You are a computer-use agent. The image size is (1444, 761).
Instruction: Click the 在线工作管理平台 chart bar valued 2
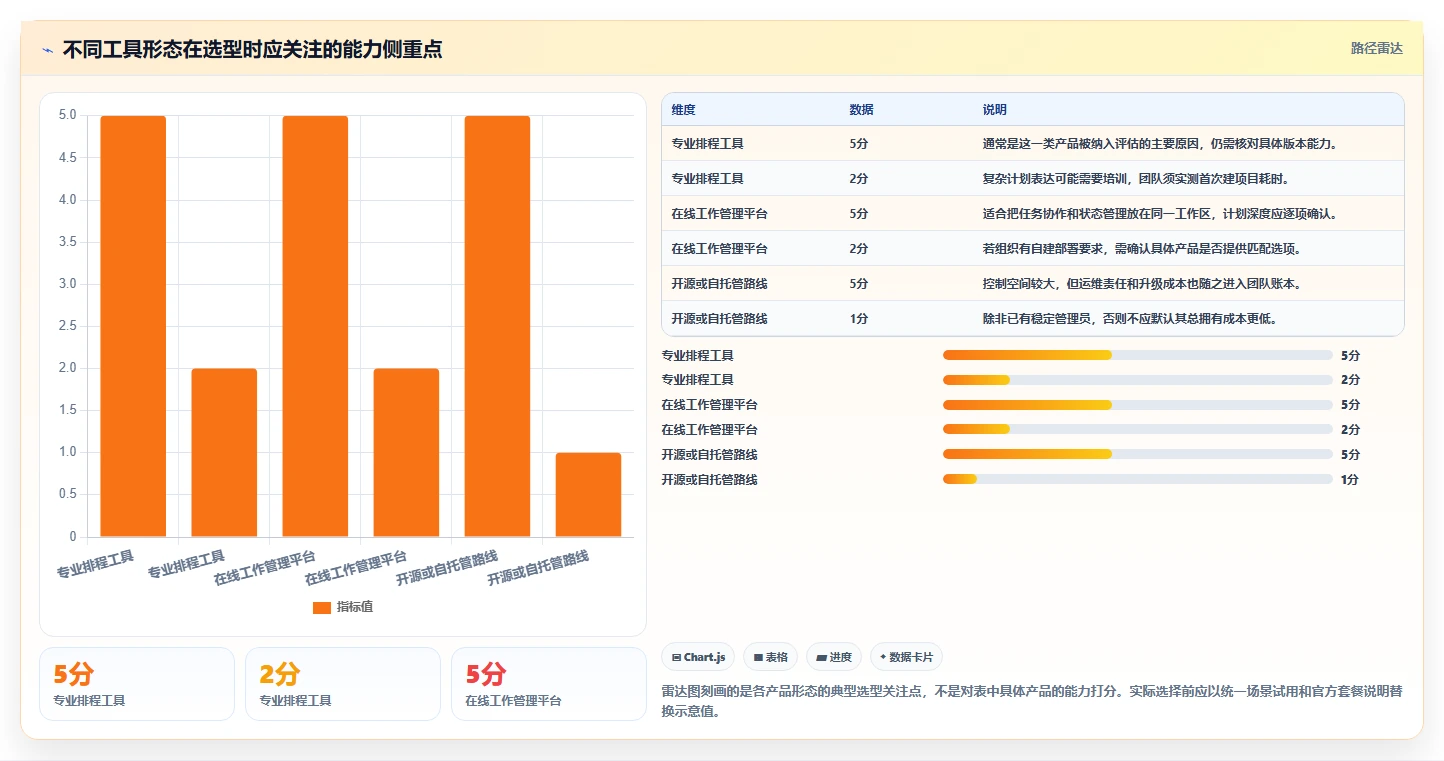406,453
